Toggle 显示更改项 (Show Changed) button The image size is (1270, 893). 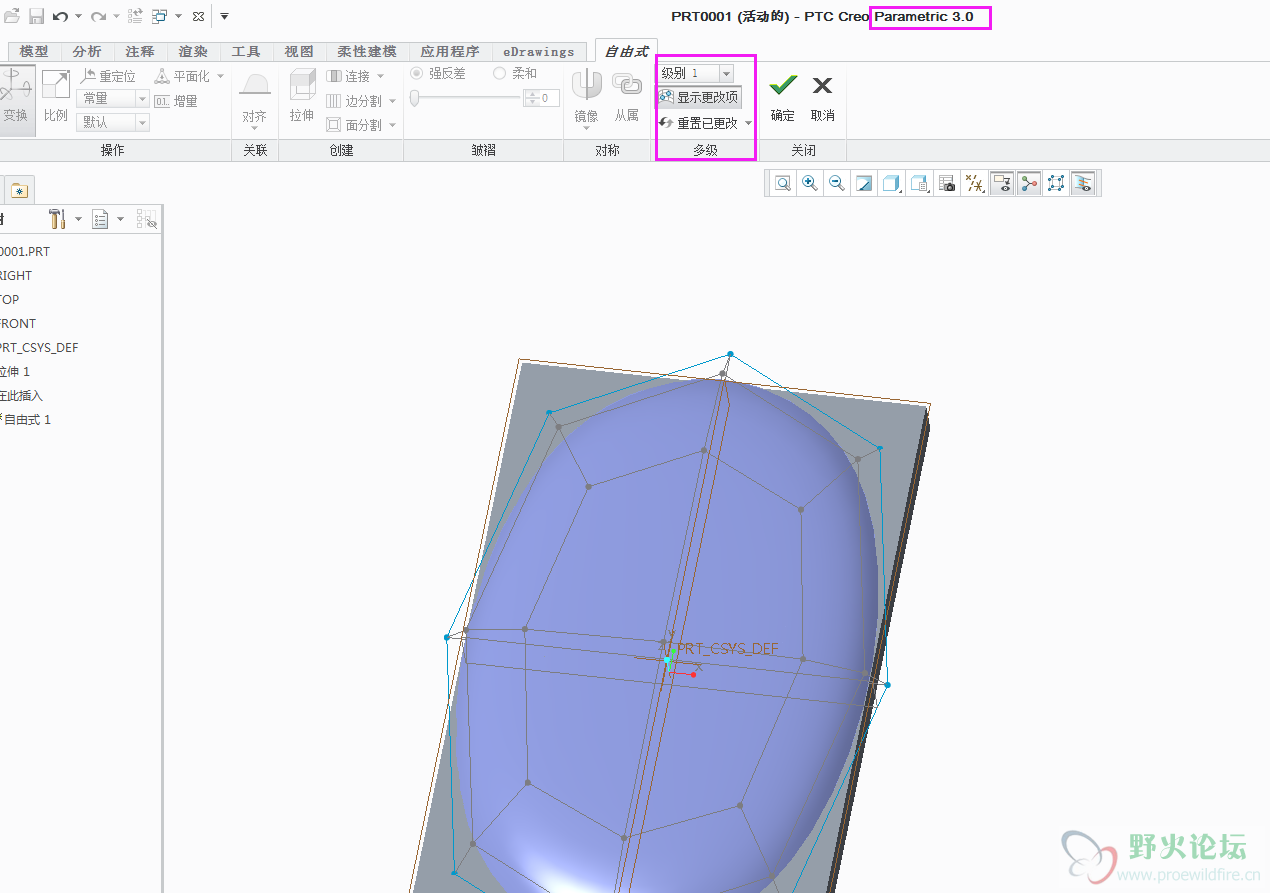coord(699,97)
